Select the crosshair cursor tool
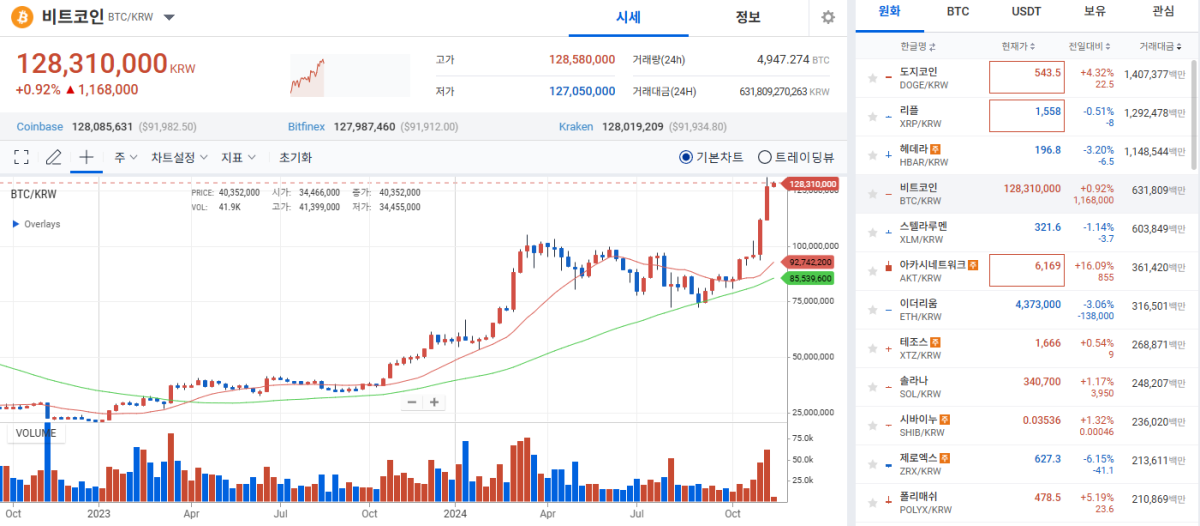The width and height of the screenshot is (1200, 526). click(x=87, y=157)
